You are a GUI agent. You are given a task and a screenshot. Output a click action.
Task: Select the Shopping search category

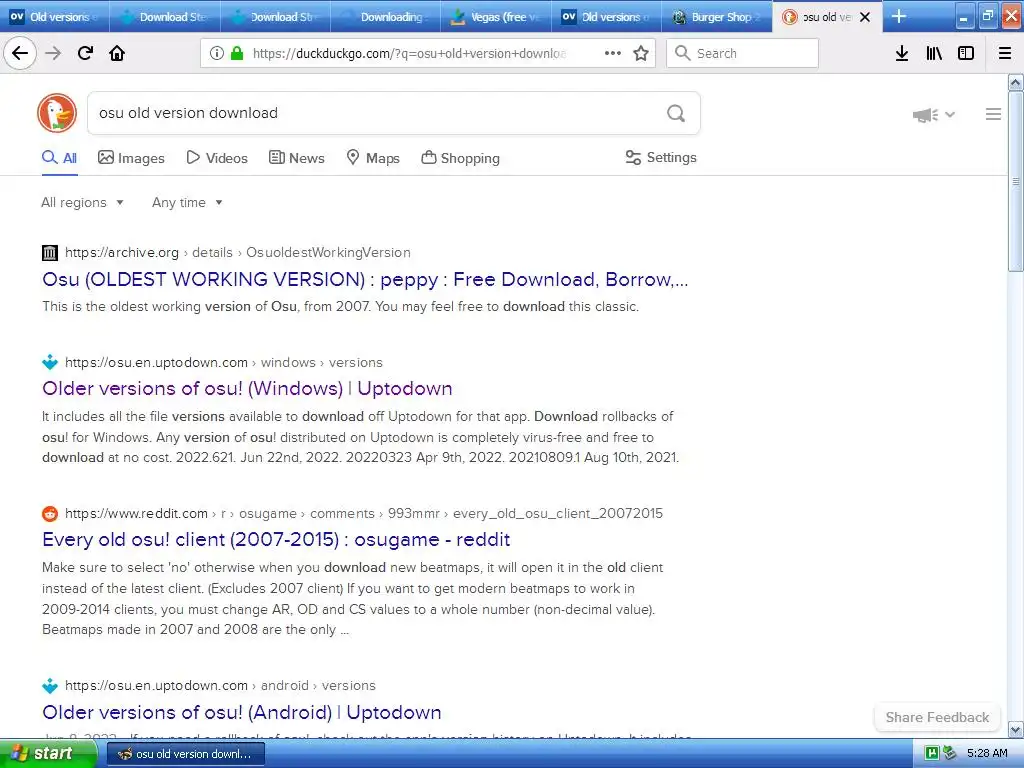[x=460, y=158]
